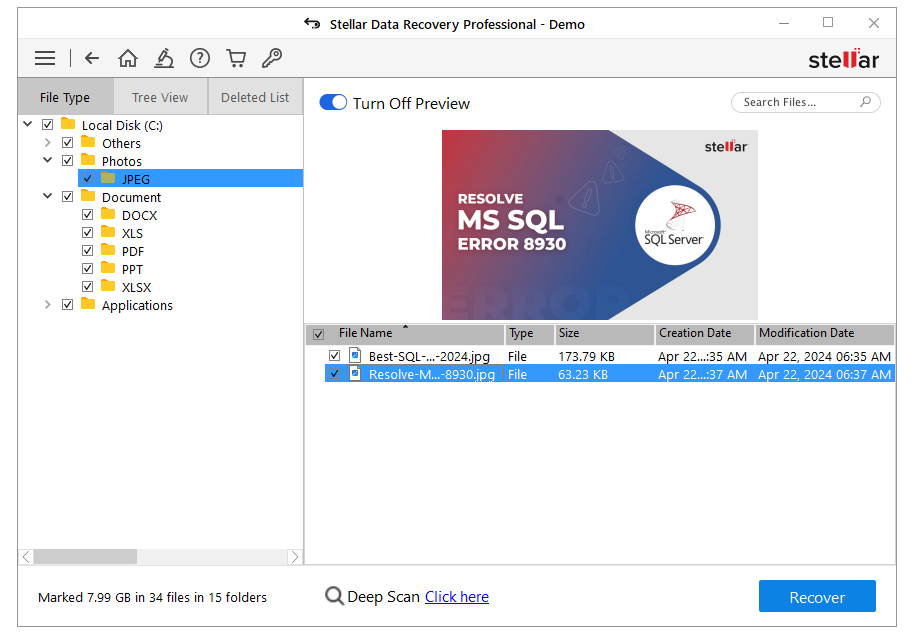
Task: Uncheck the JPEG checkbox
Action: point(87,179)
